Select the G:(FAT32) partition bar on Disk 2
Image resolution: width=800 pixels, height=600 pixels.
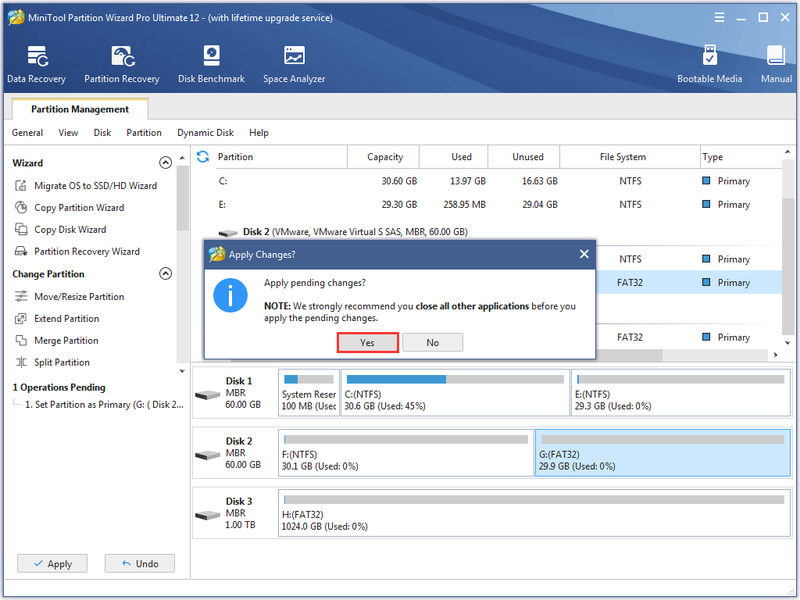coord(662,453)
